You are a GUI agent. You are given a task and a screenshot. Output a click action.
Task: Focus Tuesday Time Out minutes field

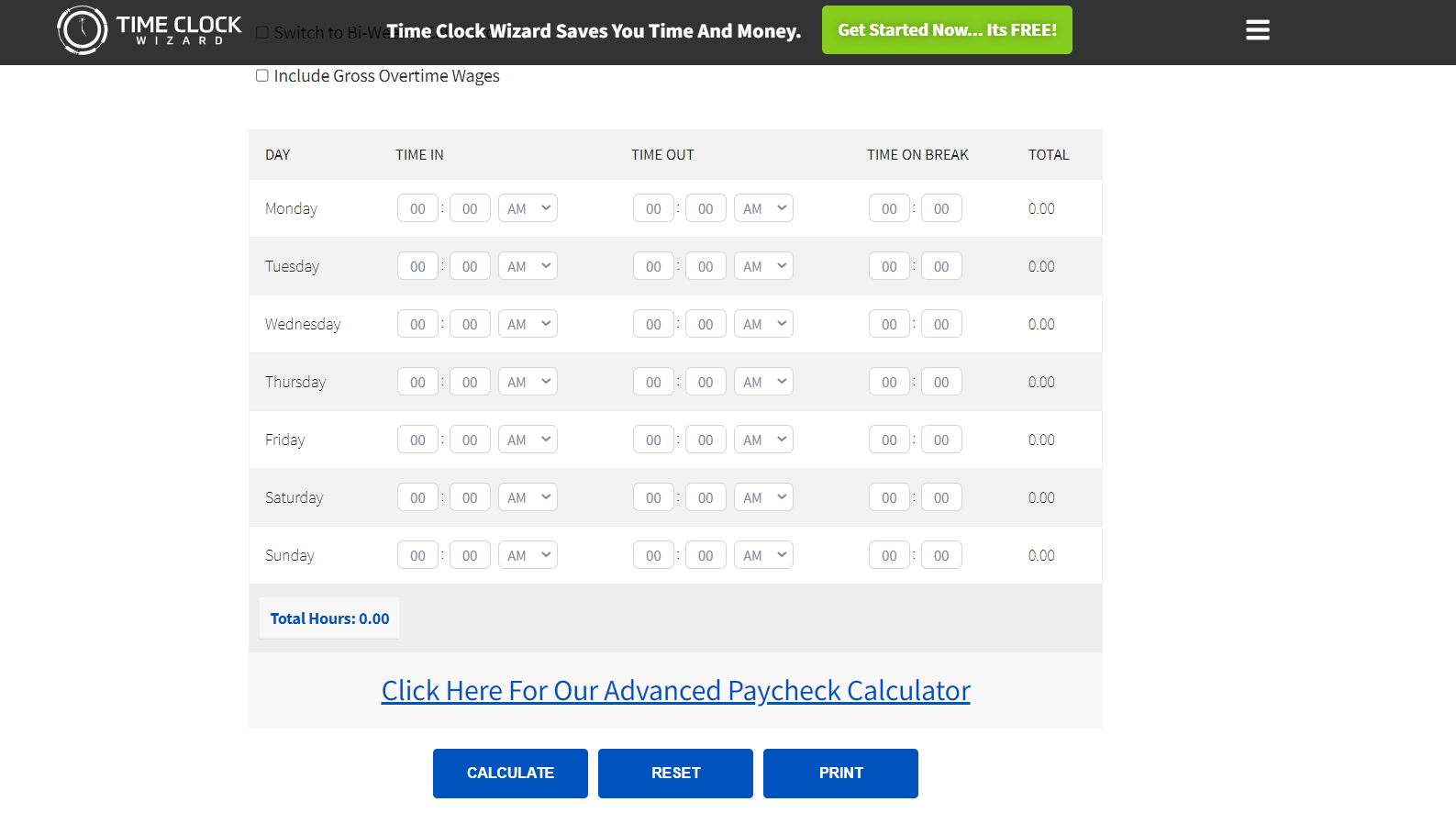coord(706,266)
